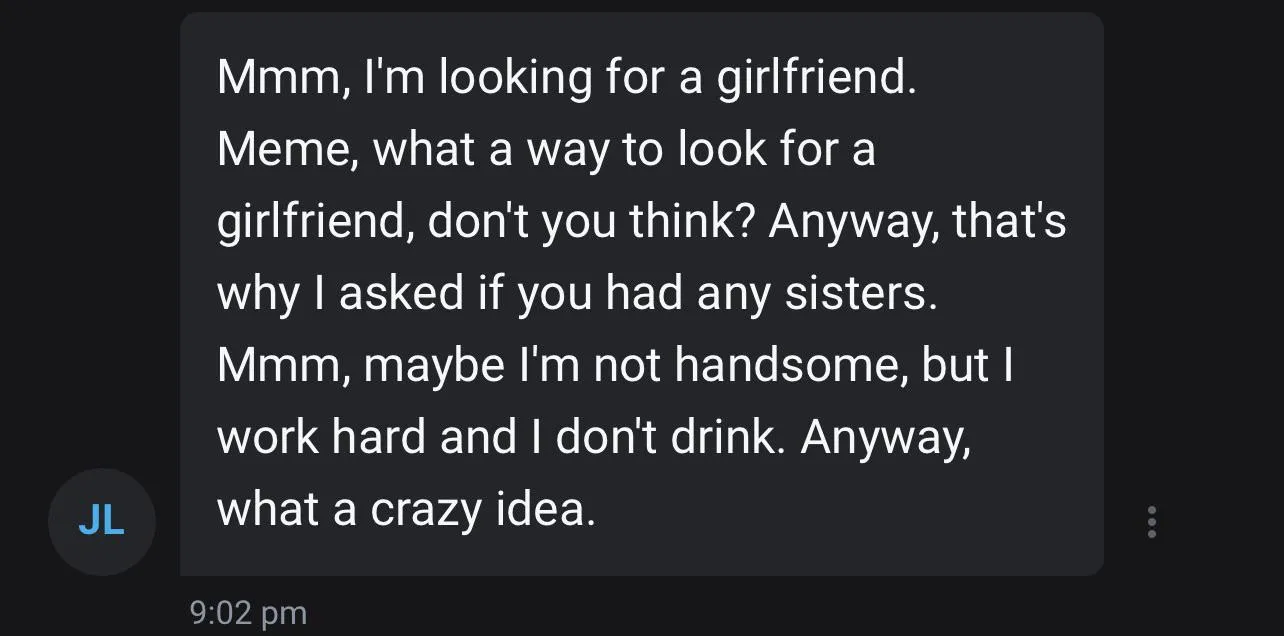Select the received message bubble
1284x636 pixels.
tap(640, 290)
